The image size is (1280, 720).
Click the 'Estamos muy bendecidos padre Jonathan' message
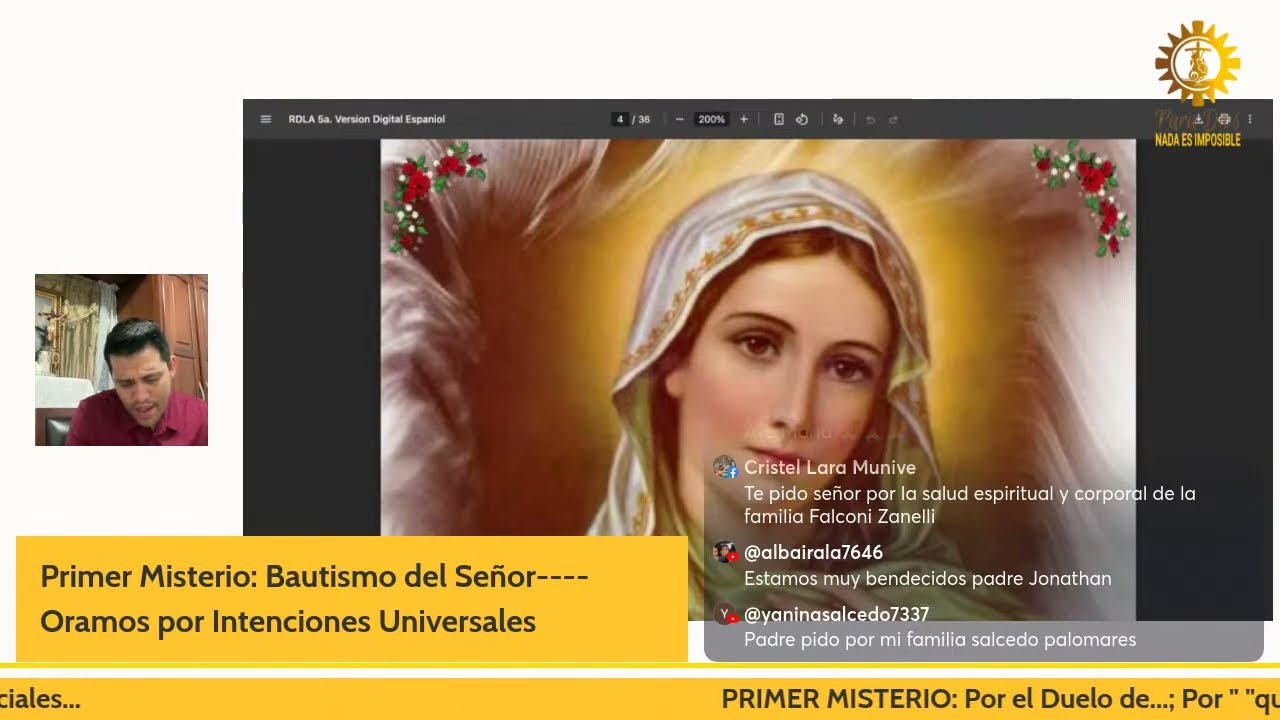928,578
